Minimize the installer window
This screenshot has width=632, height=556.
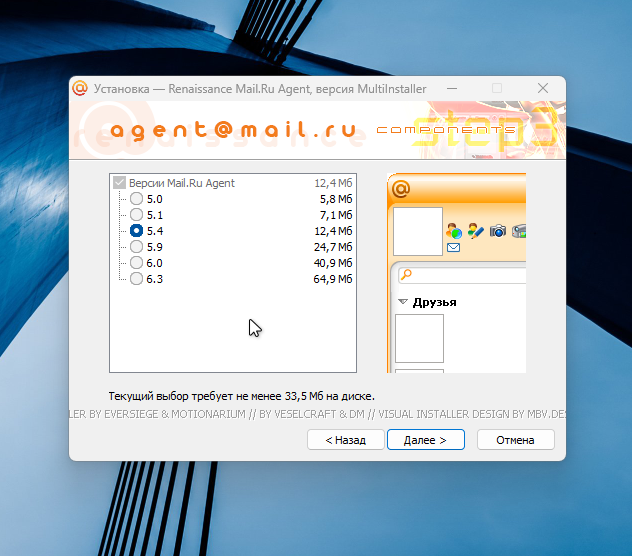point(452,88)
